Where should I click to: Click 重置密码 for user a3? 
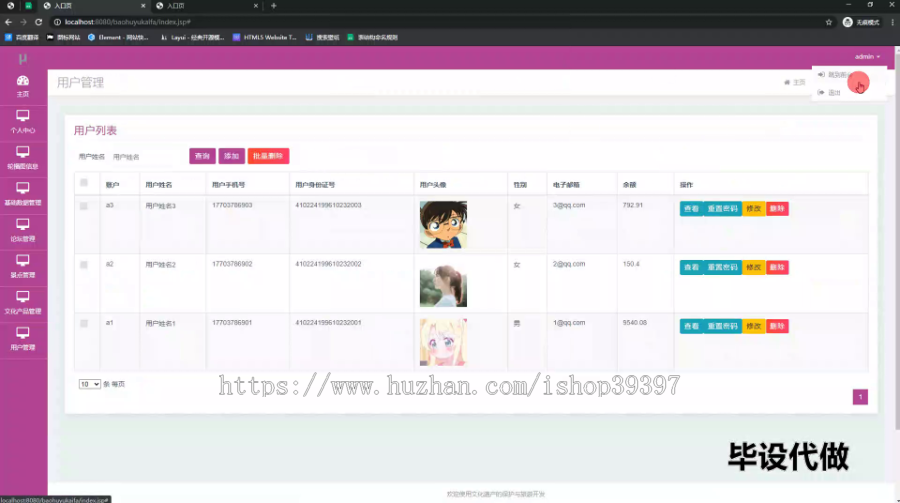(722, 208)
